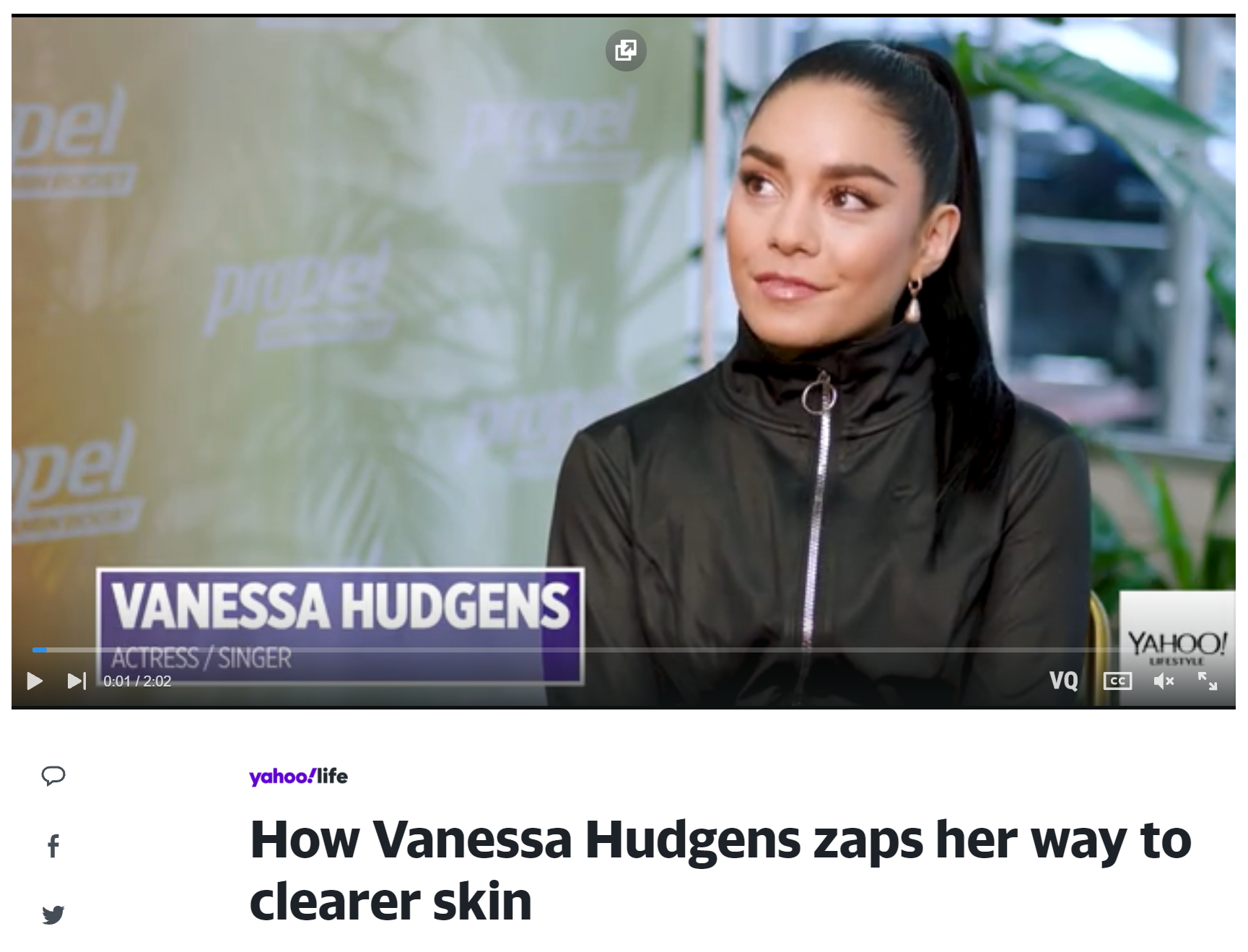Share the article on Facebook
Viewport: 1248px width, 952px height.
(53, 845)
